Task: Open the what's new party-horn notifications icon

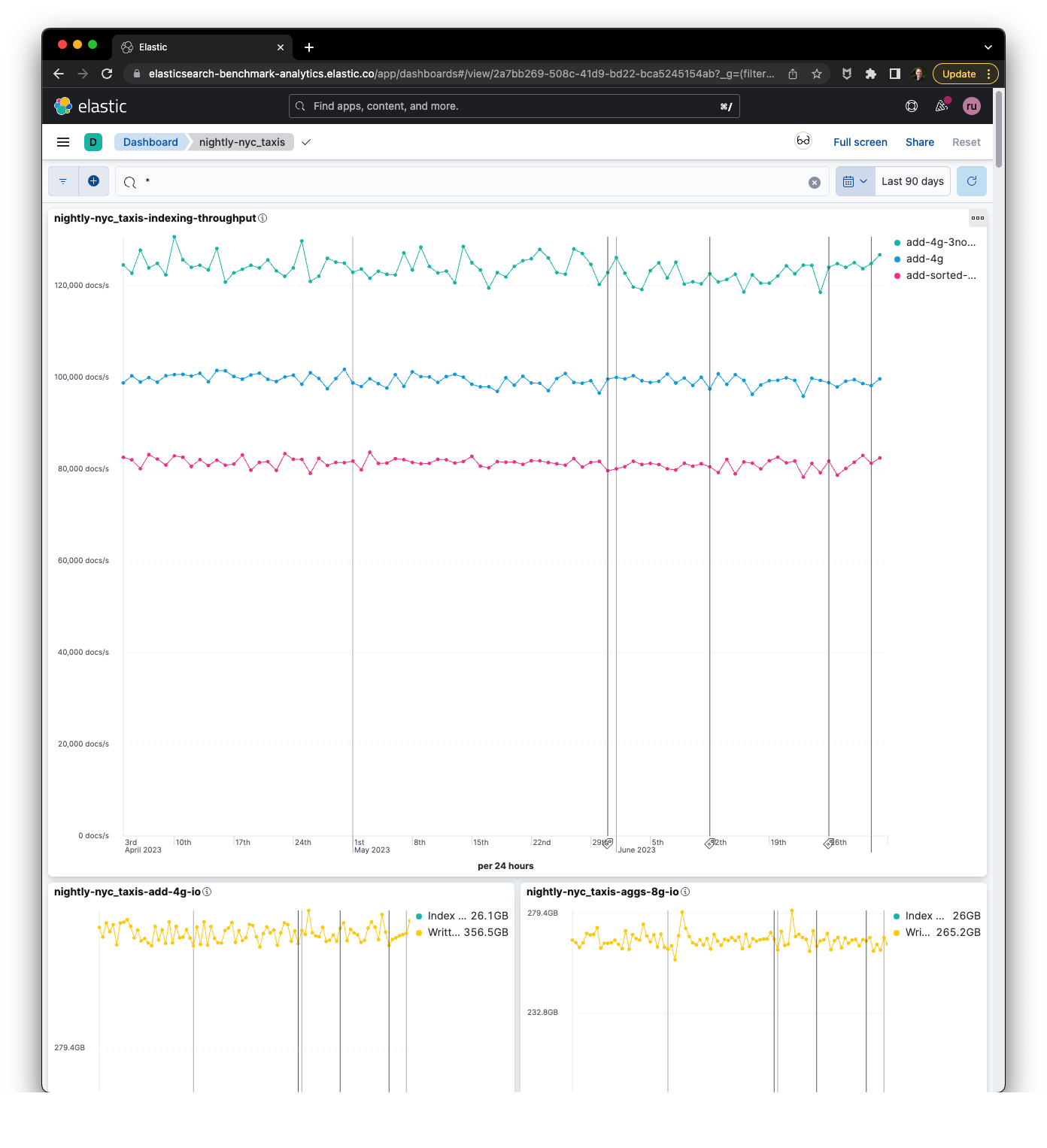Action: [940, 106]
